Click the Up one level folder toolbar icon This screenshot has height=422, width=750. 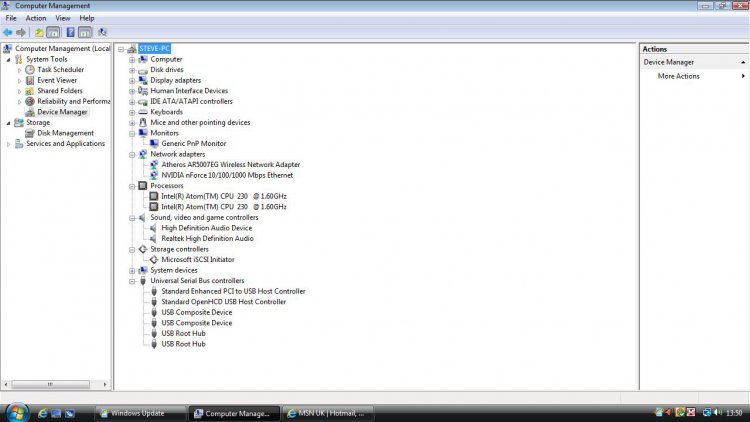tap(39, 32)
